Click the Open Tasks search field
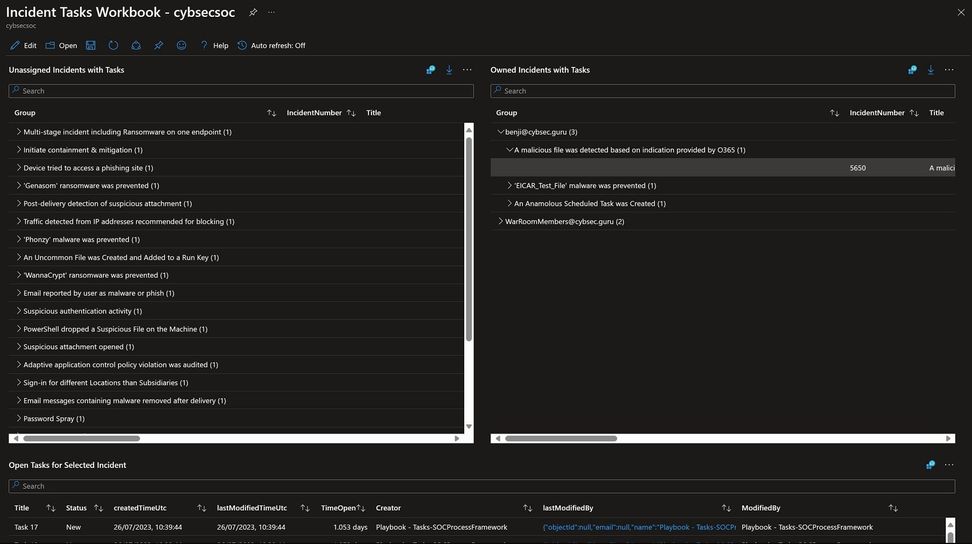This screenshot has height=544, width=972. click(482, 486)
